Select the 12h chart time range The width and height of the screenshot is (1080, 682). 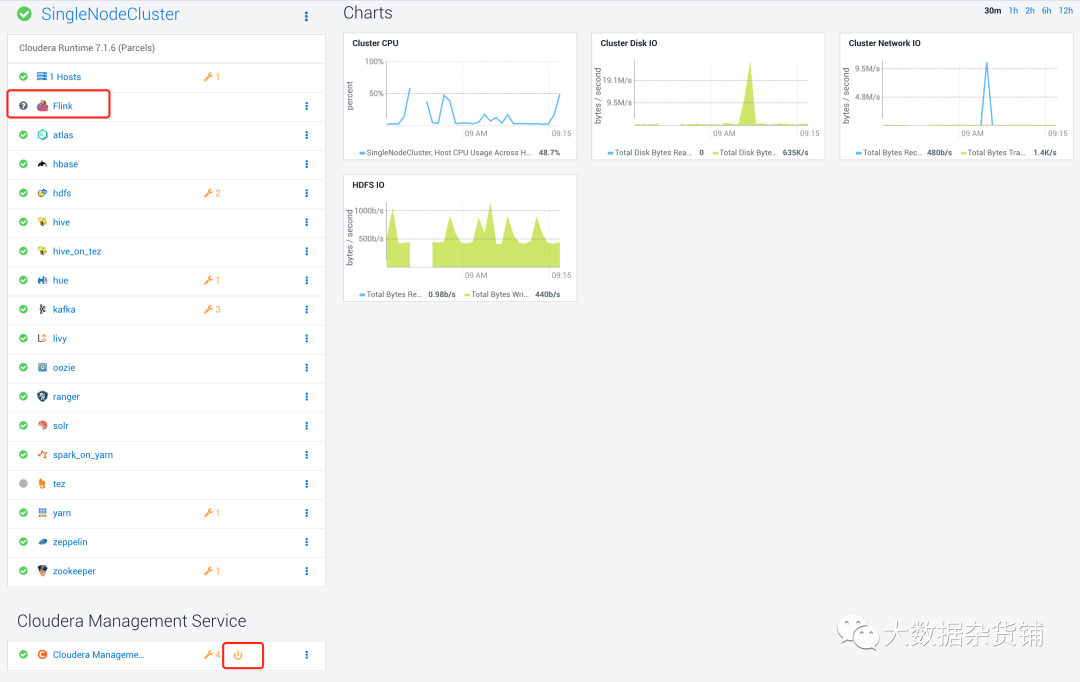tap(1066, 10)
